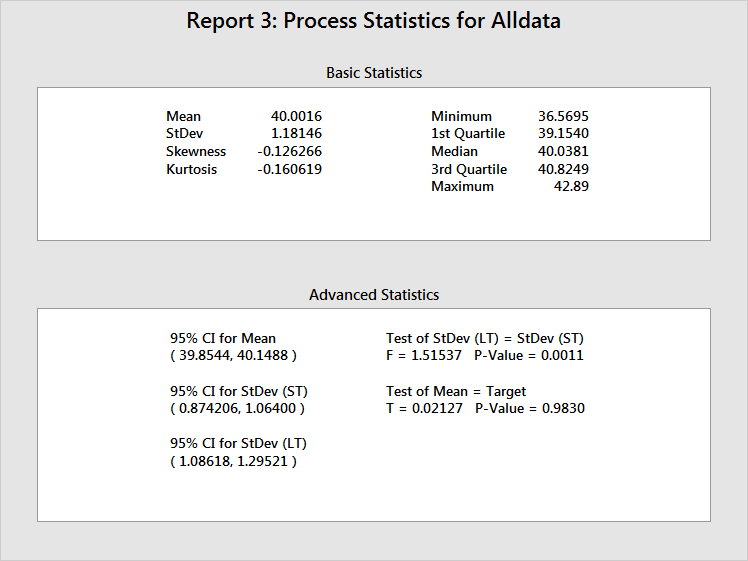The width and height of the screenshot is (748, 561).
Task: Click 'Test of StDev (LT) = StDev (ST)' text
Action: click(x=485, y=339)
